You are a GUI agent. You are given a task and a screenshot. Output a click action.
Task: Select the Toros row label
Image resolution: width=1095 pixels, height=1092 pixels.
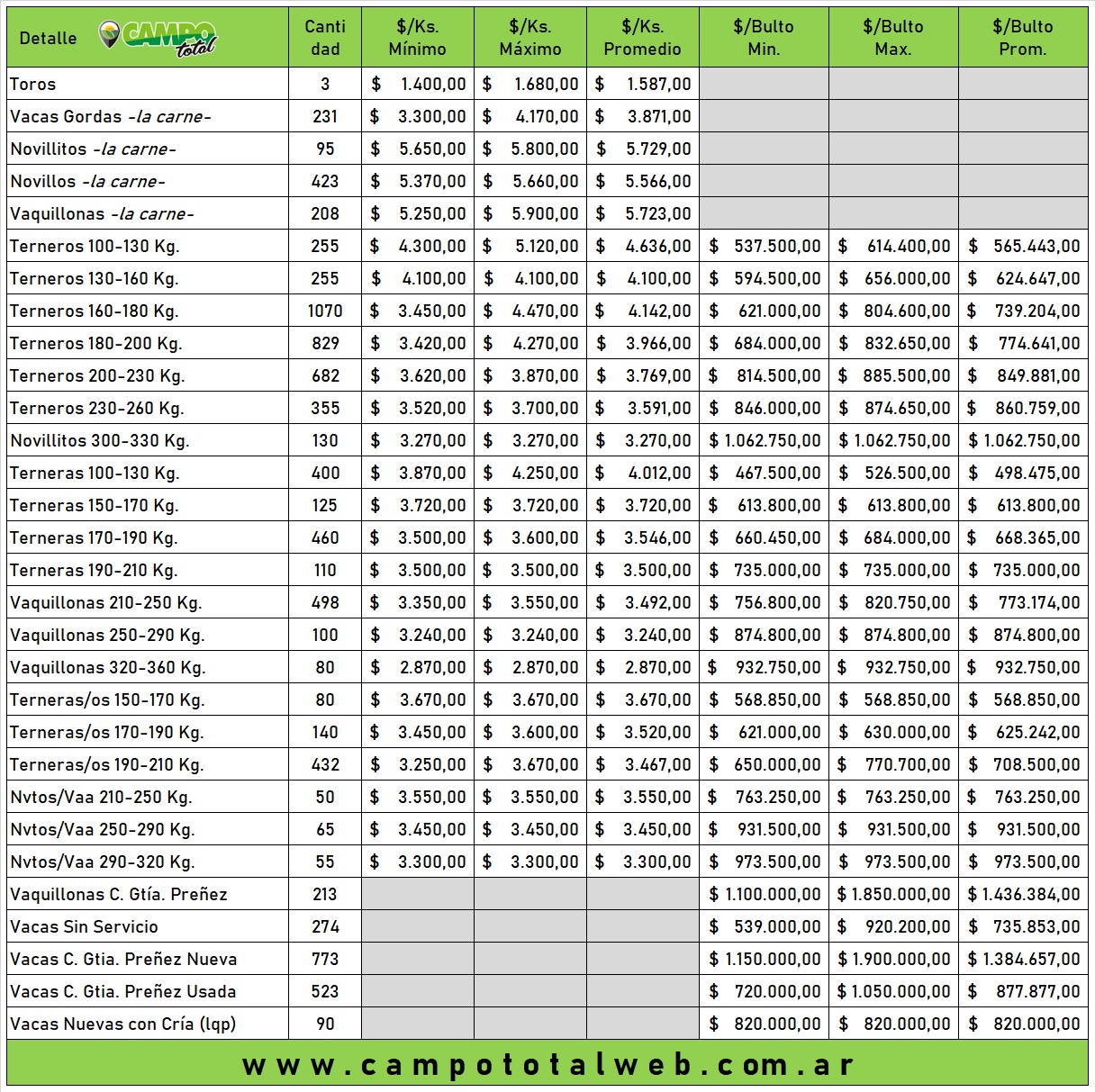coord(33,85)
